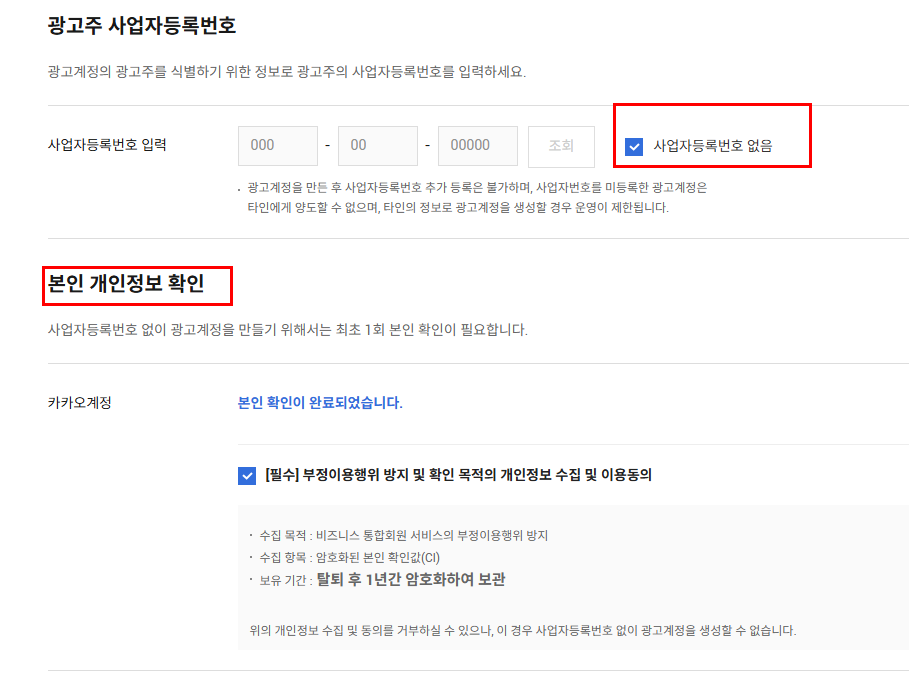Image resolution: width=909 pixels, height=673 pixels.
Task: Click the 본인 개인정보 확인 heading
Action: pyautogui.click(x=126, y=283)
